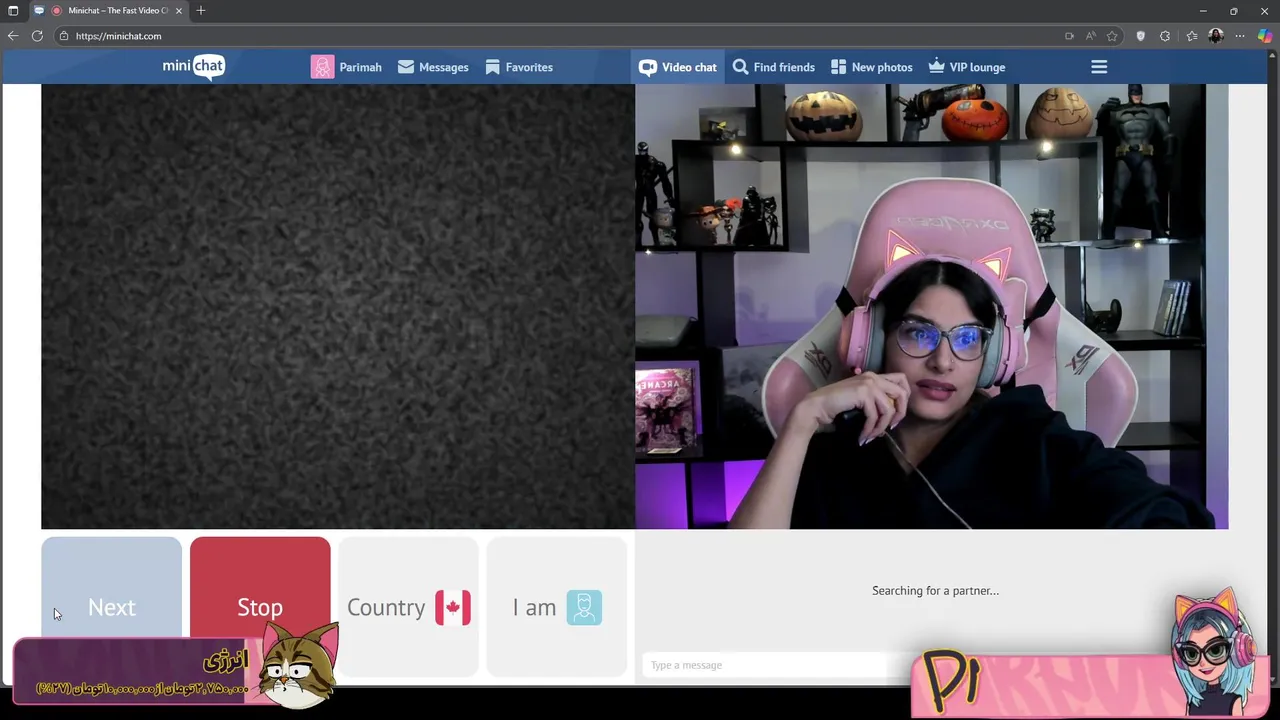Open the New photos section
The width and height of the screenshot is (1280, 720).
click(871, 67)
